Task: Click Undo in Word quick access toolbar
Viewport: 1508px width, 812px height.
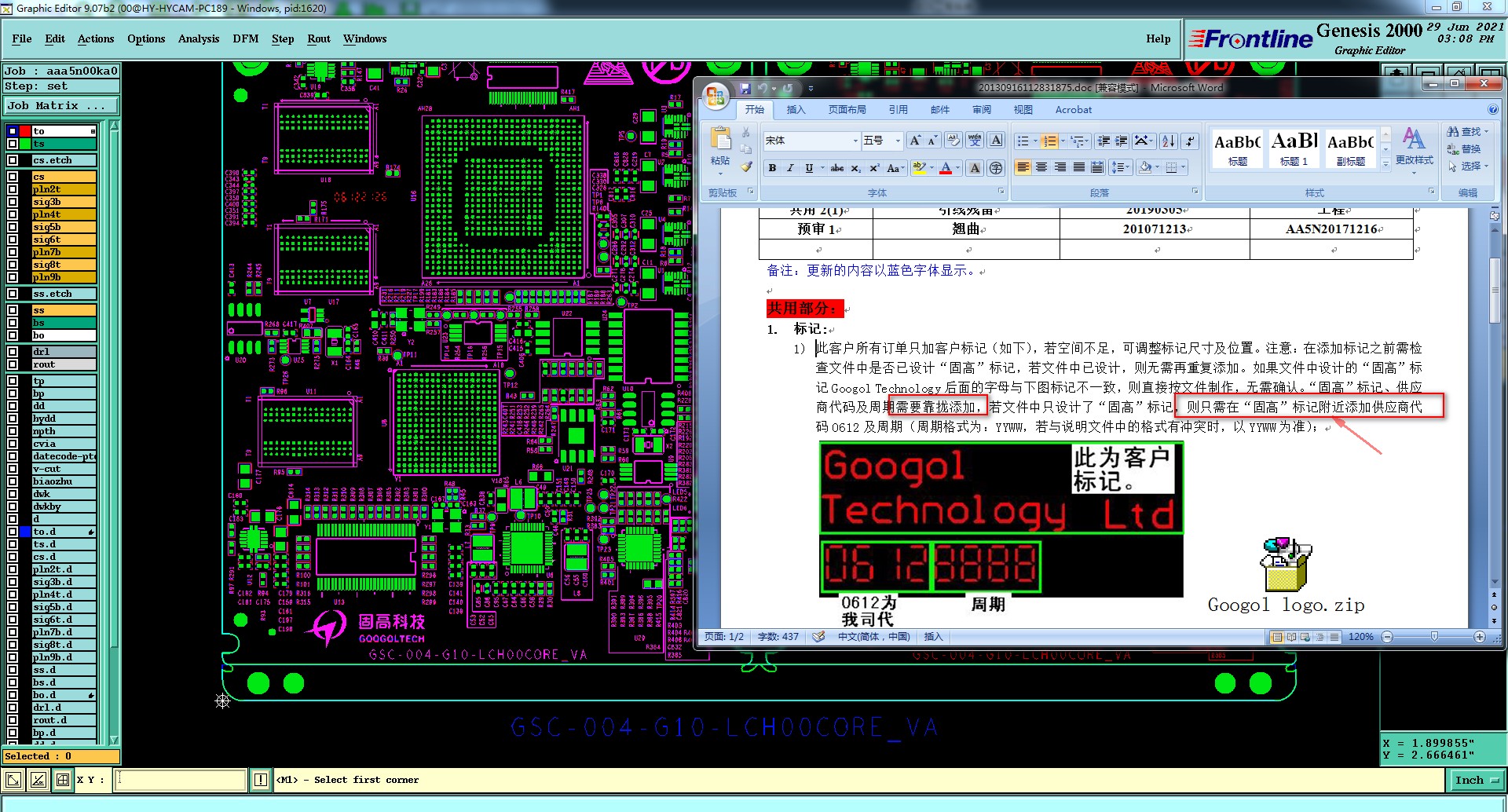Action: point(763,88)
